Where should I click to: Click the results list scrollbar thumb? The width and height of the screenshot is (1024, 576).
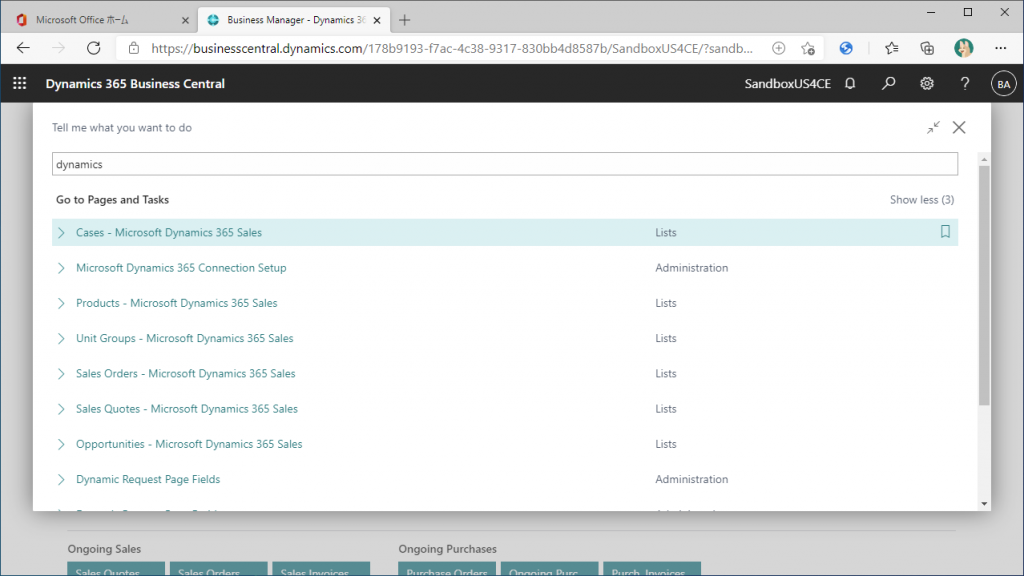click(x=984, y=285)
